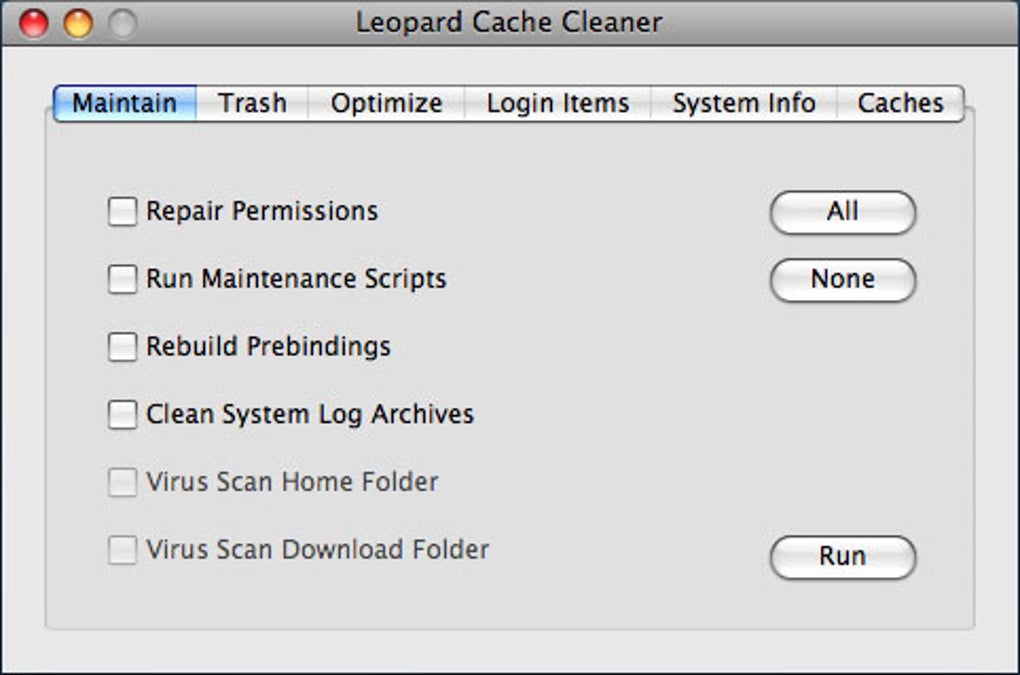Click the disabled Virus Scan Download Folder checkbox
Image resolution: width=1020 pixels, height=675 pixels.
point(122,550)
